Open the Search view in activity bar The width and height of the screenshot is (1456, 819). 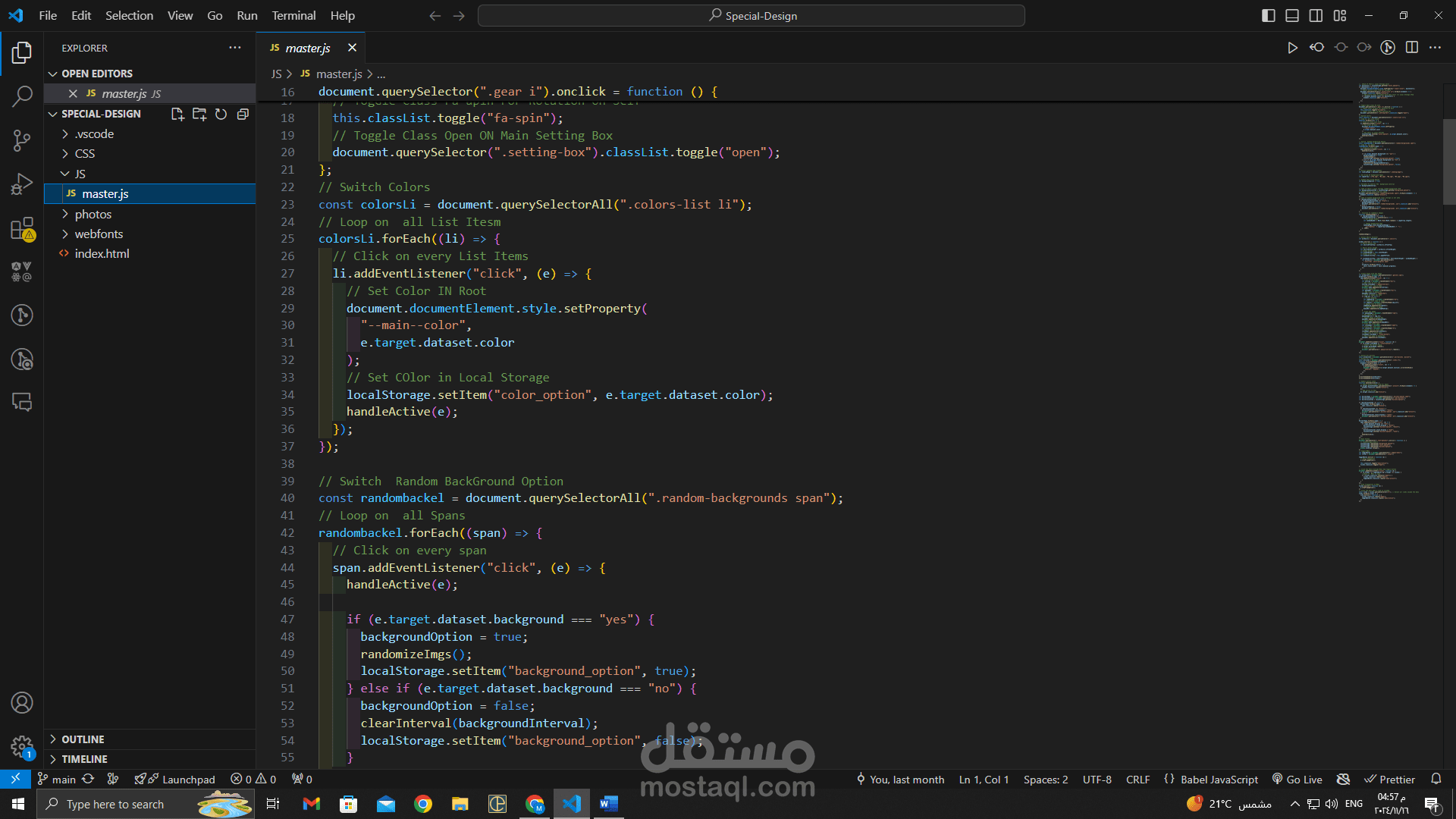[22, 96]
